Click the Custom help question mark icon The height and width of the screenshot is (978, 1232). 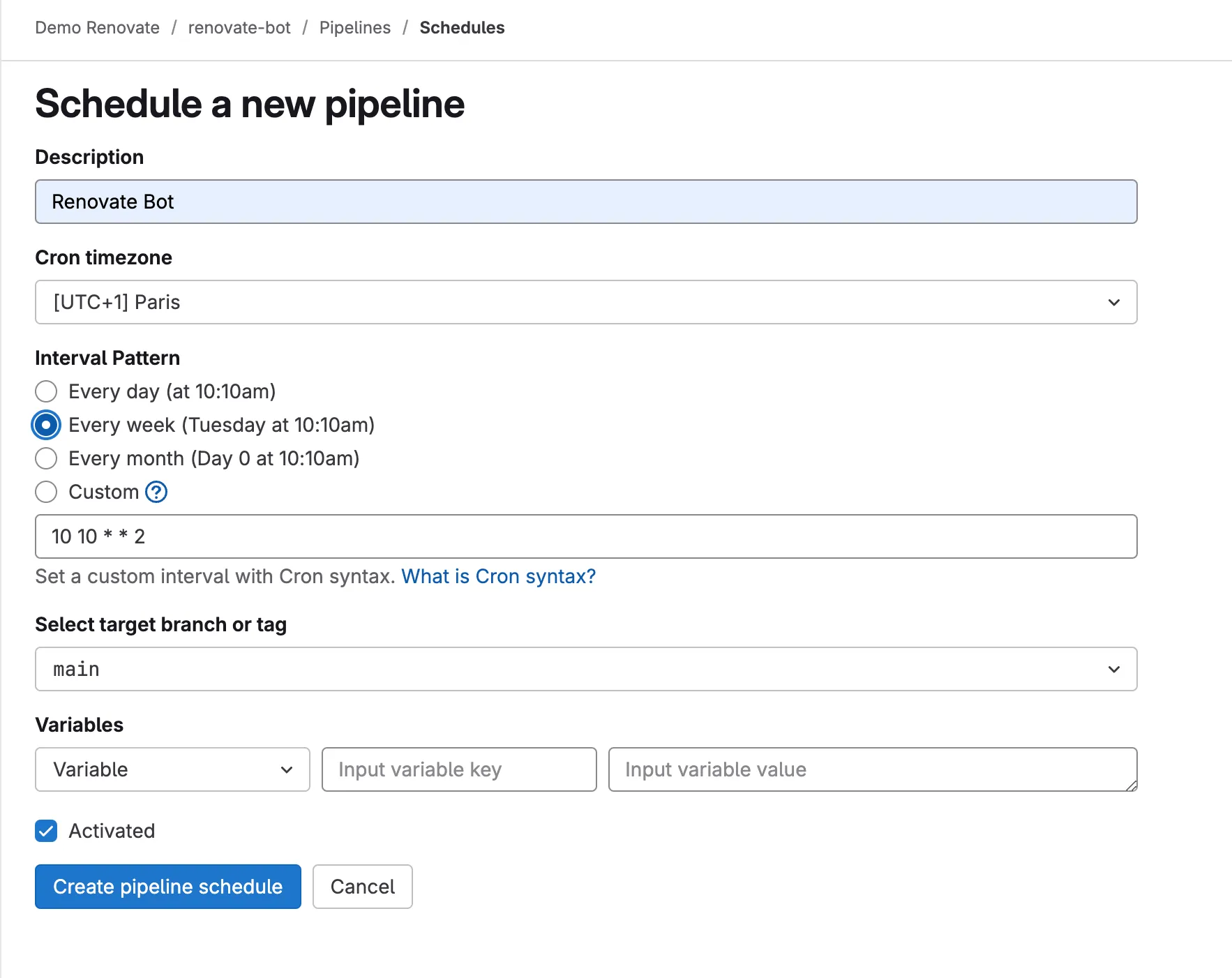[x=156, y=492]
